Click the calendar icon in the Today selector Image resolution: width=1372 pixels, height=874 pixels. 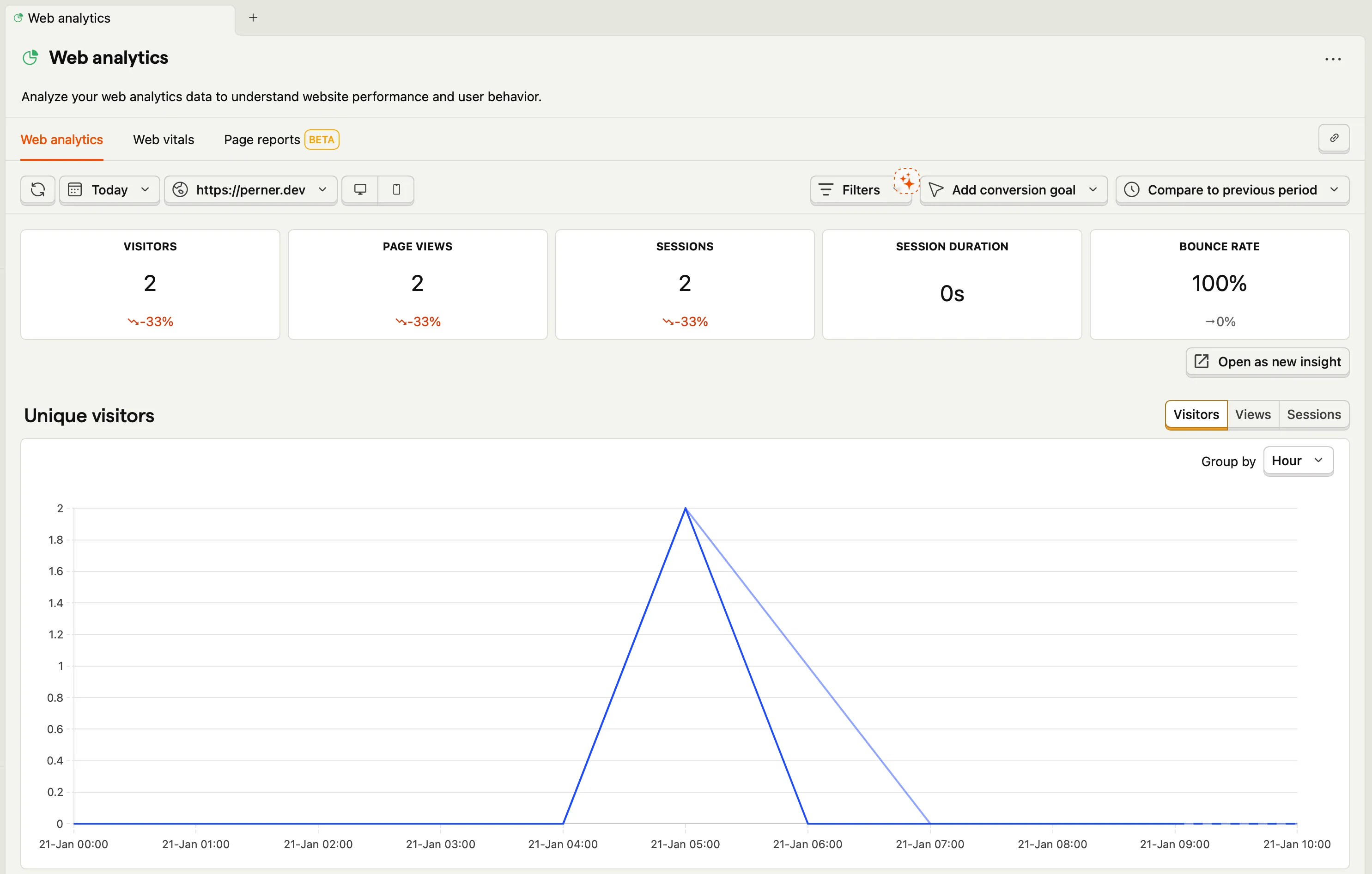[x=75, y=190]
